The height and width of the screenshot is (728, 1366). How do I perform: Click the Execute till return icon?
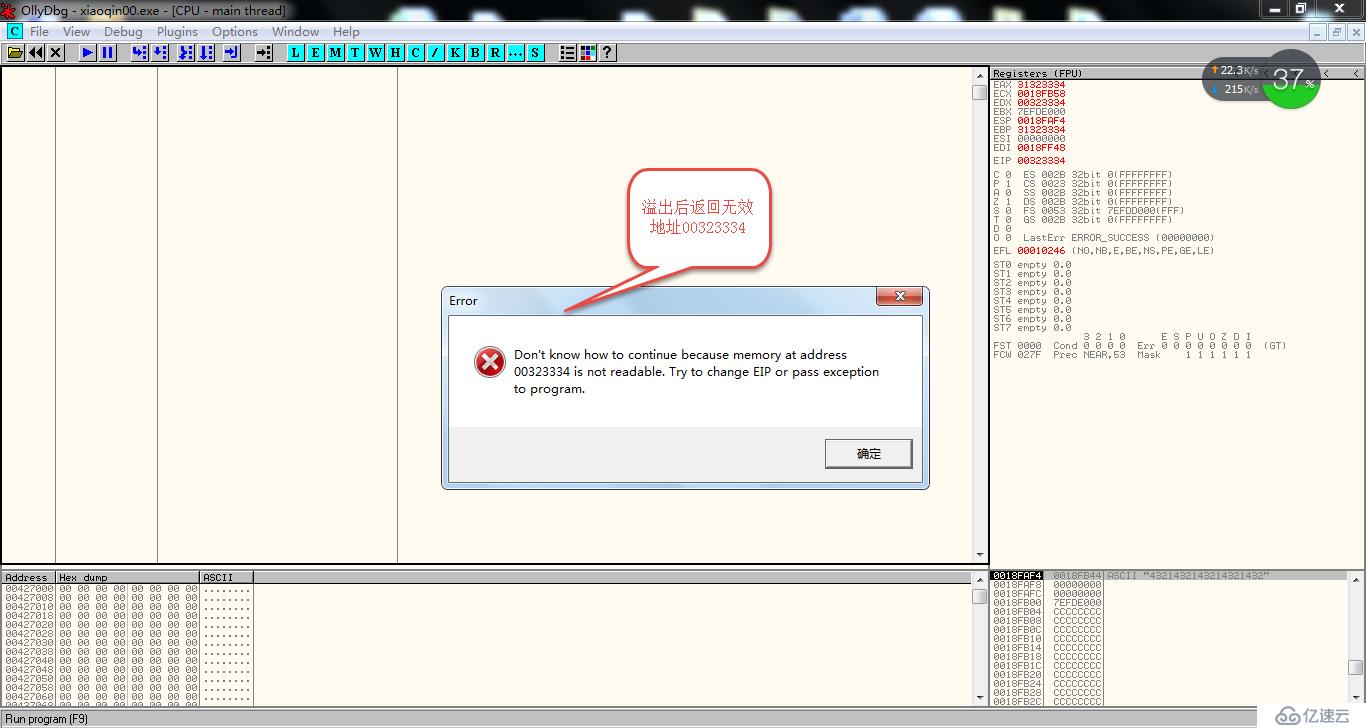[x=232, y=53]
